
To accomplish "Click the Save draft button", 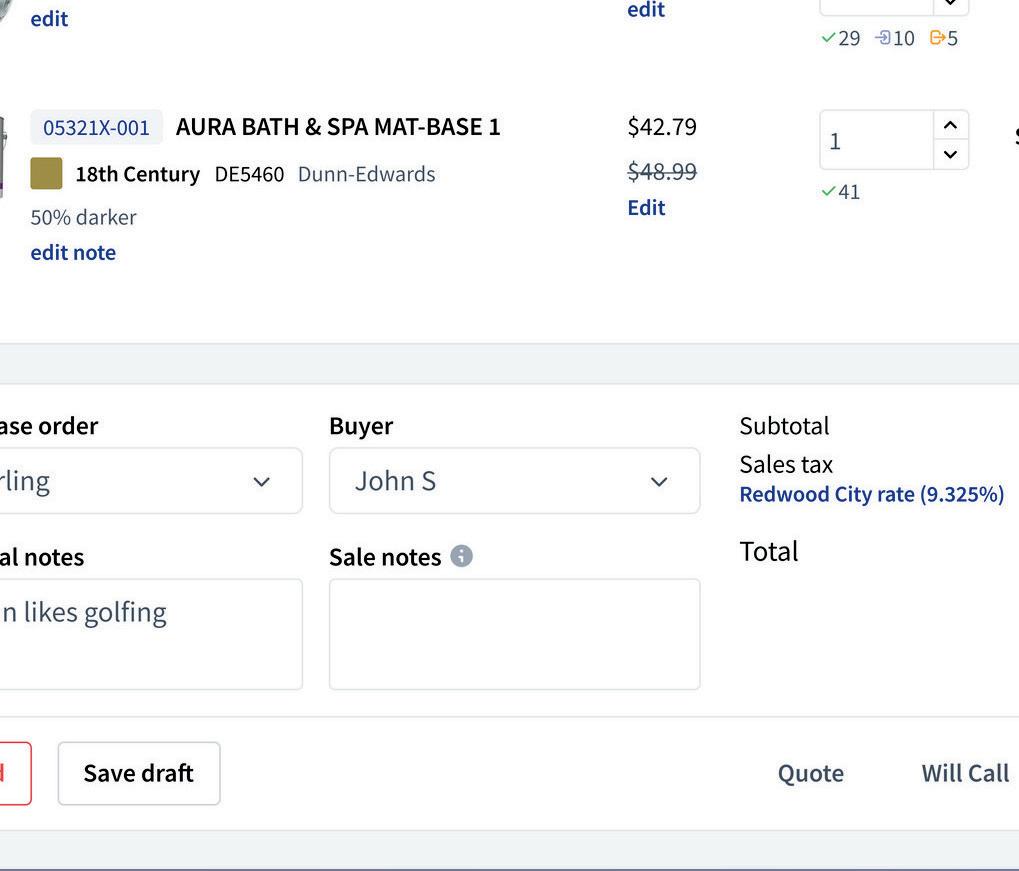I will click(139, 773).
